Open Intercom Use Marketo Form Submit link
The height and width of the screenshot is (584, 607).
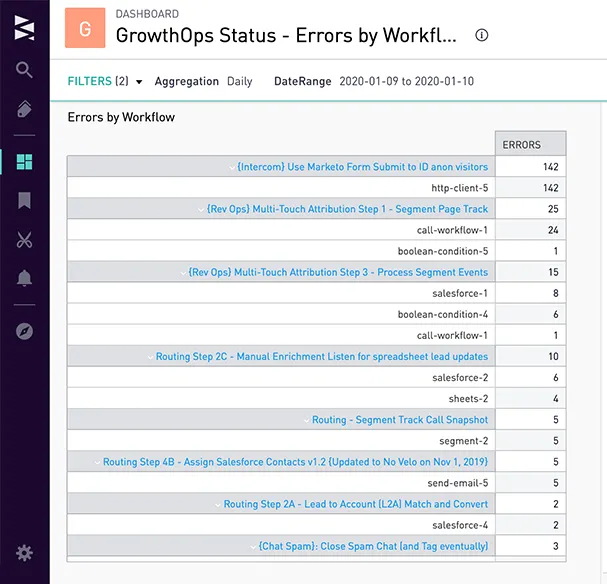(362, 167)
